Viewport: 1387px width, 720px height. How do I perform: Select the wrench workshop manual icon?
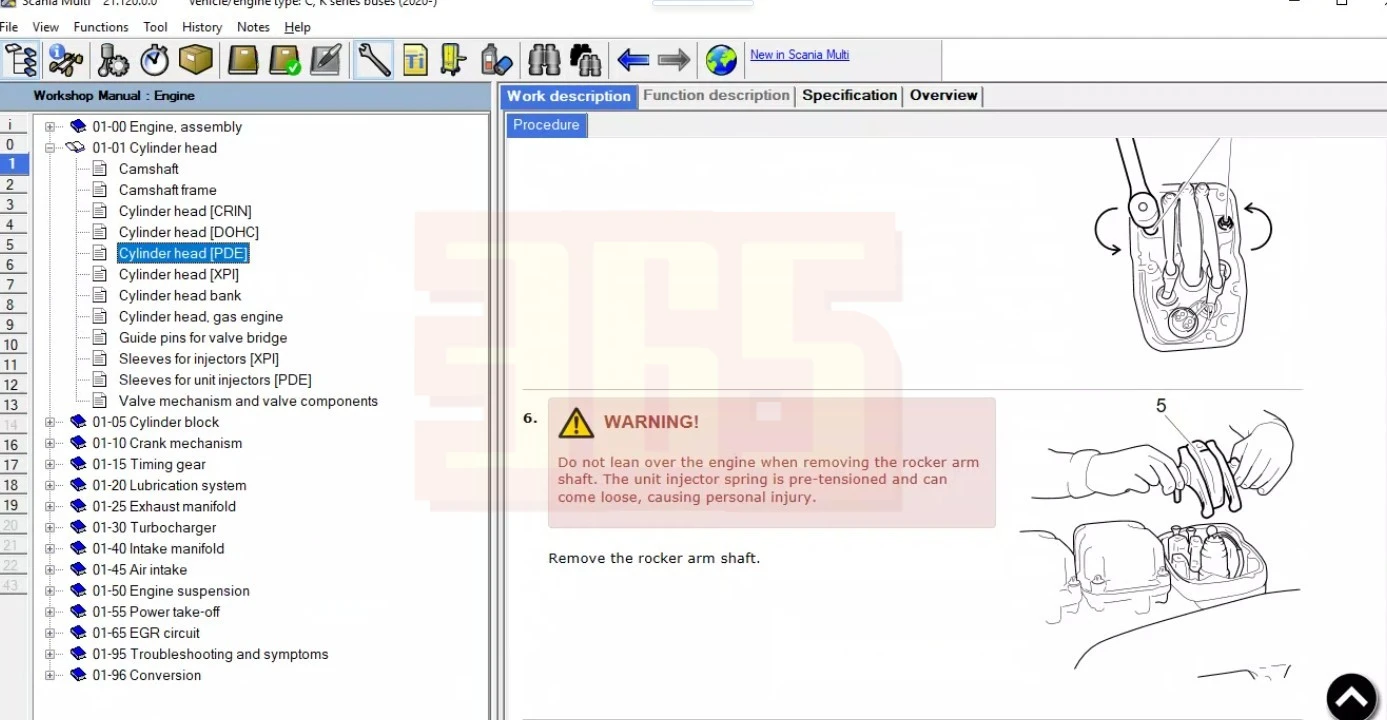point(373,60)
